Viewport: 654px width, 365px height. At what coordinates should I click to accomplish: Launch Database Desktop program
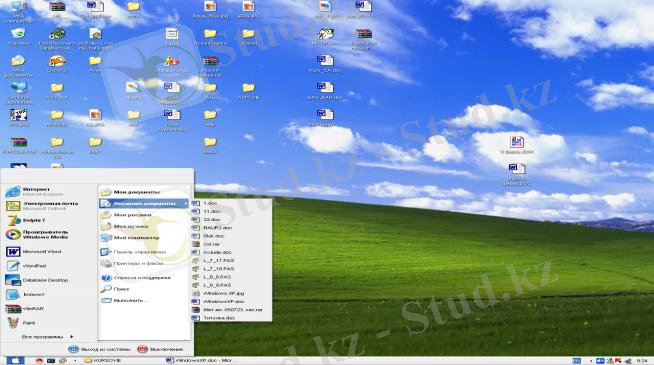[37, 280]
